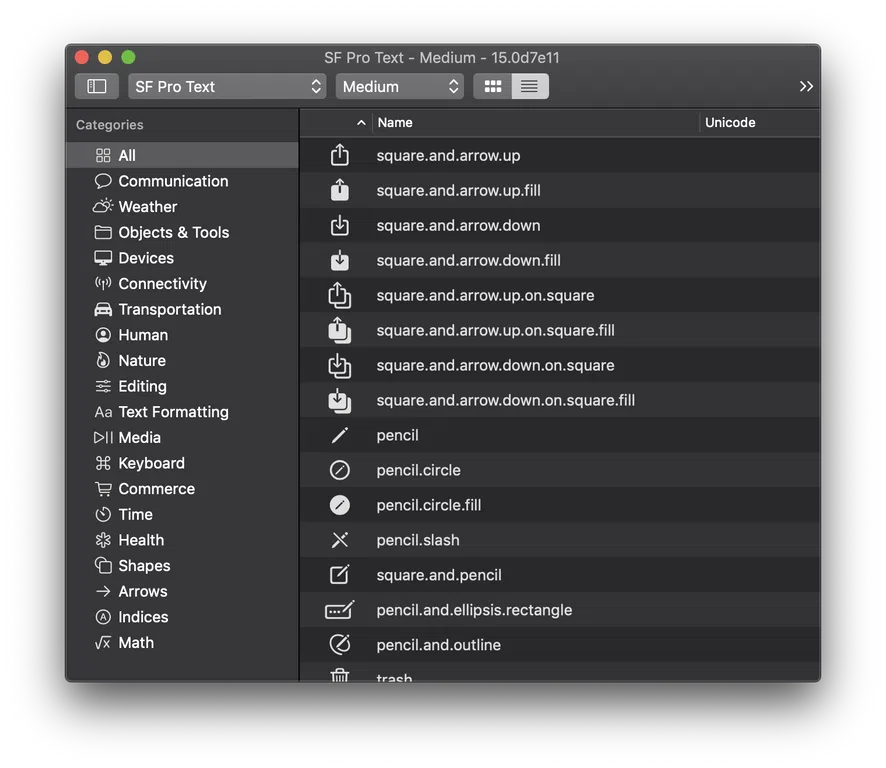Select the Commerce category

click(183, 489)
